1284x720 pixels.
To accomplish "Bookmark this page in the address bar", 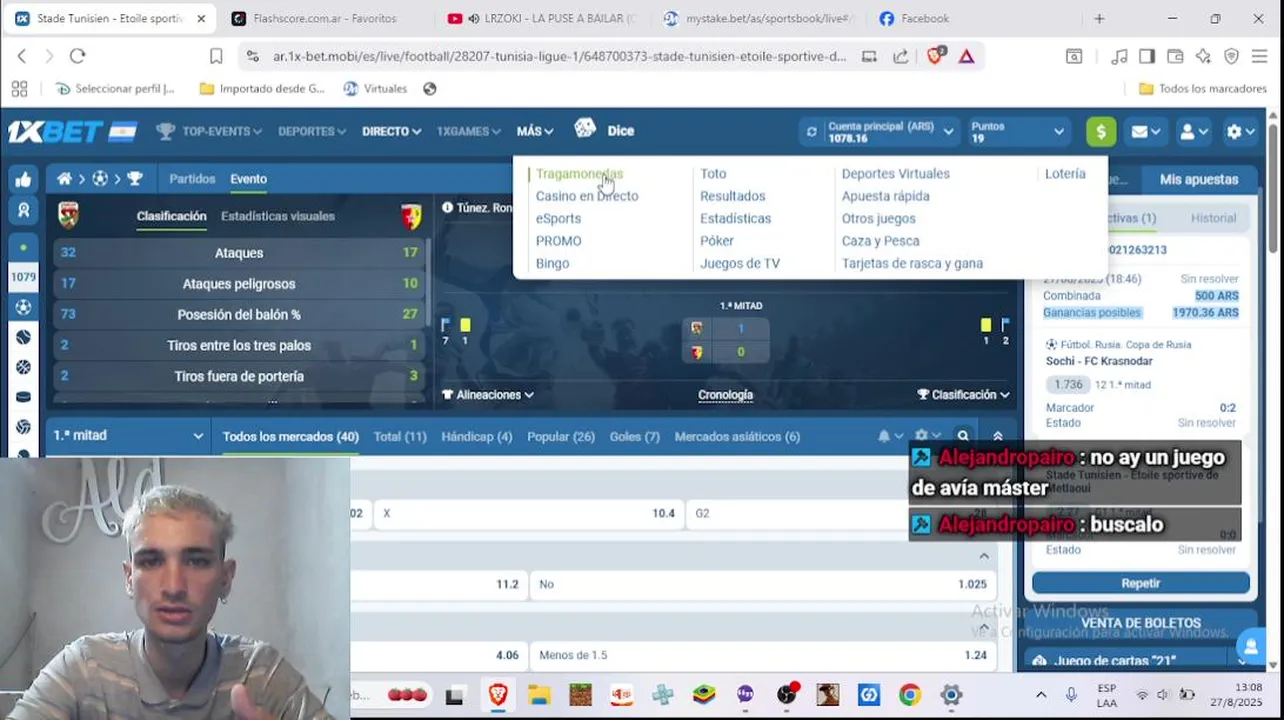I will pyautogui.click(x=216, y=57).
